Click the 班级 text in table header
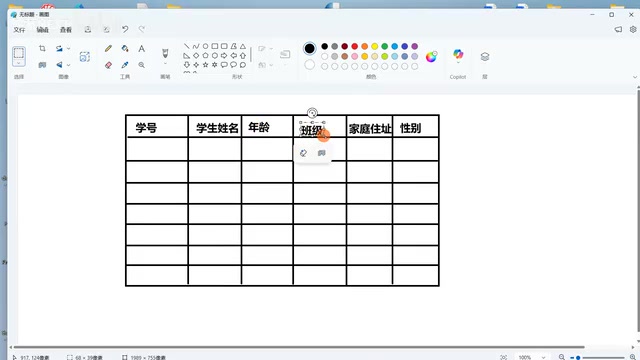The image size is (640, 360). [x=312, y=131]
